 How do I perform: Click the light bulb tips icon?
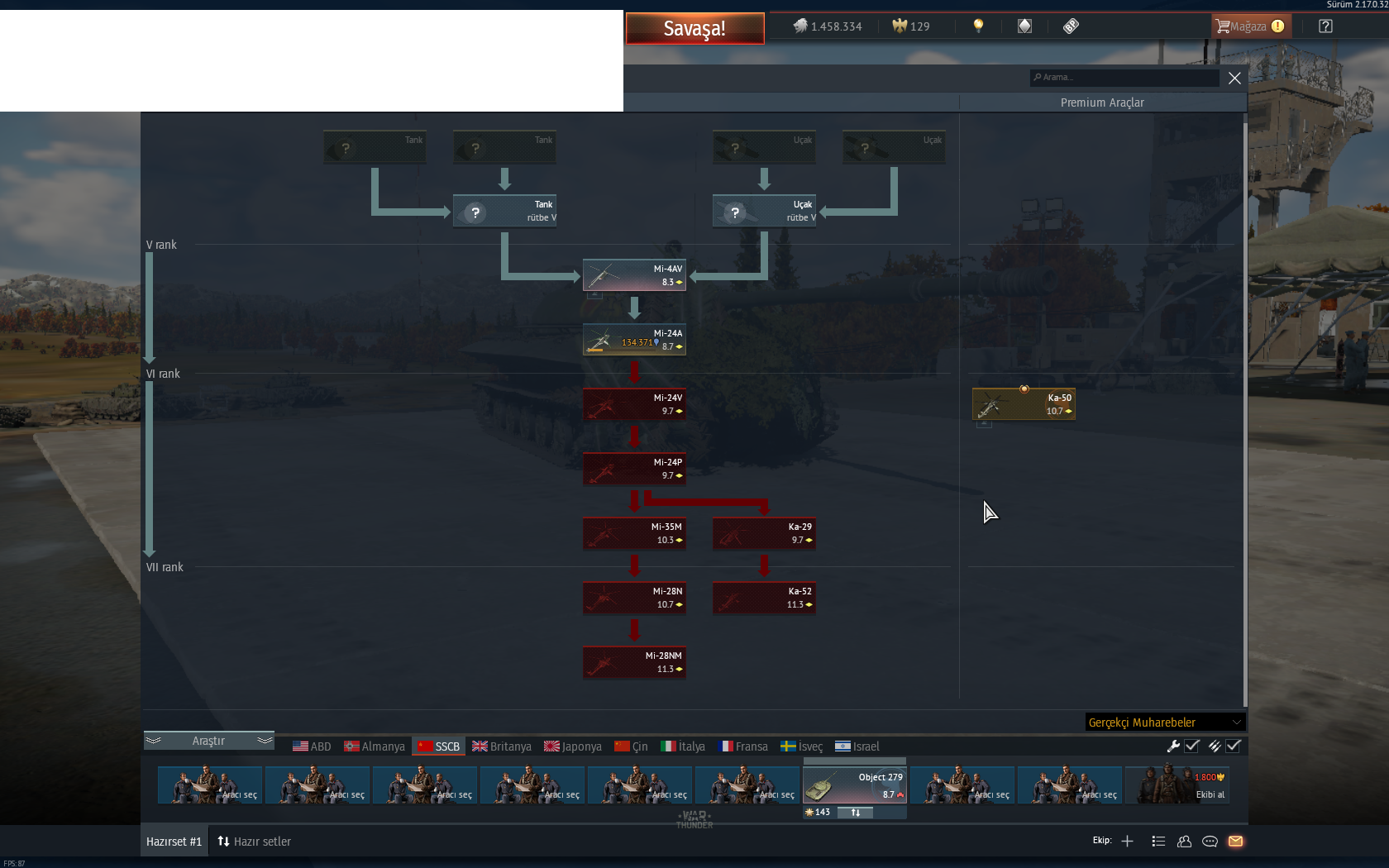point(978,26)
